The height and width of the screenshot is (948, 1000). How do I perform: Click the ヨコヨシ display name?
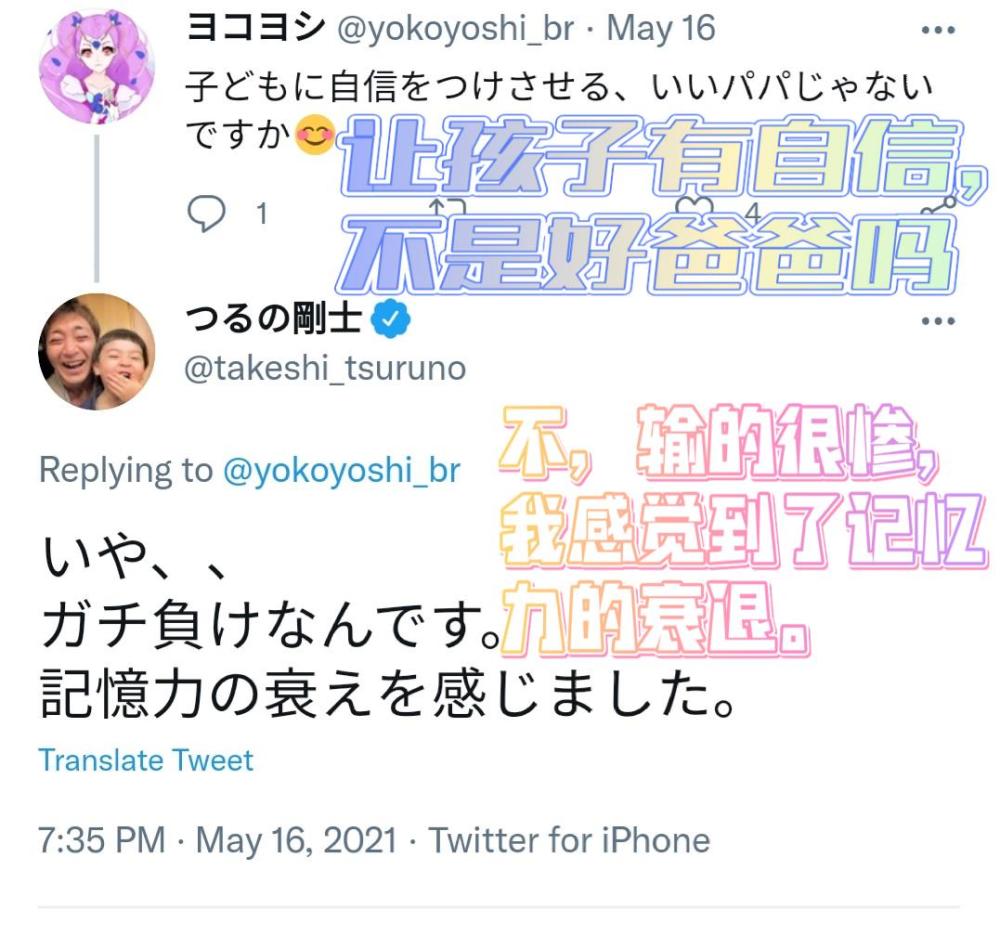point(256,28)
